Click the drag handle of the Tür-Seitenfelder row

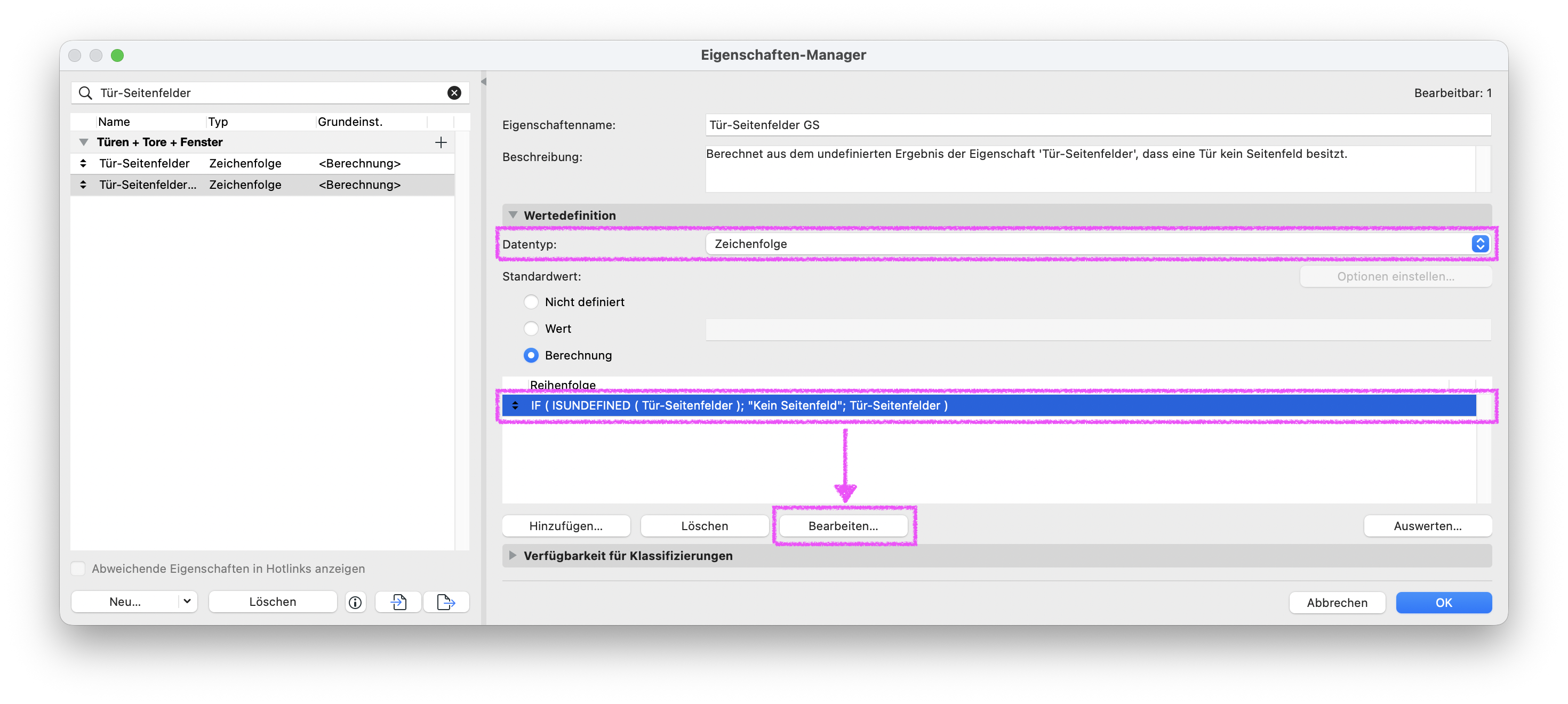83,163
